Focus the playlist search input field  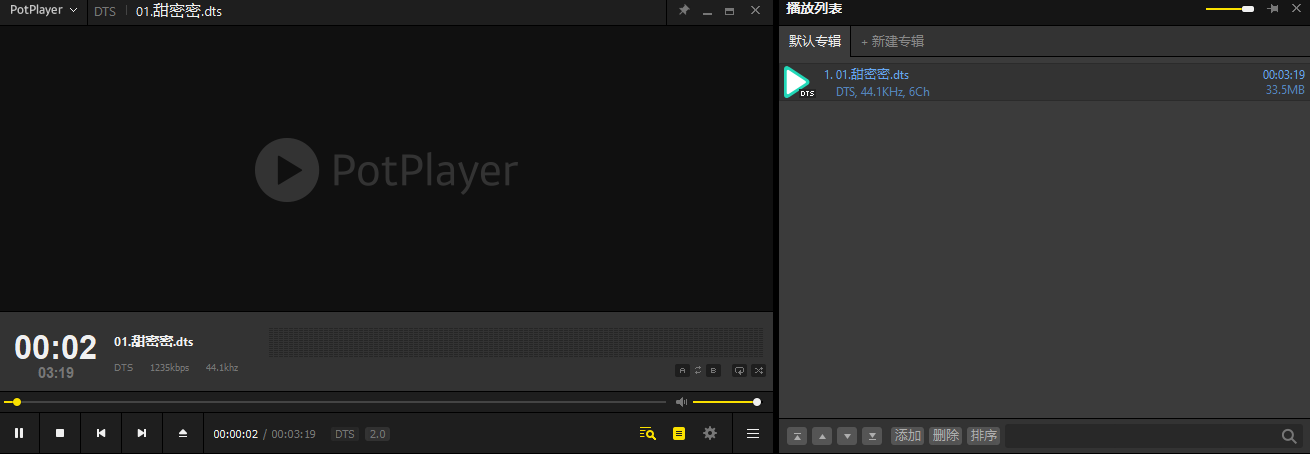coord(1140,436)
